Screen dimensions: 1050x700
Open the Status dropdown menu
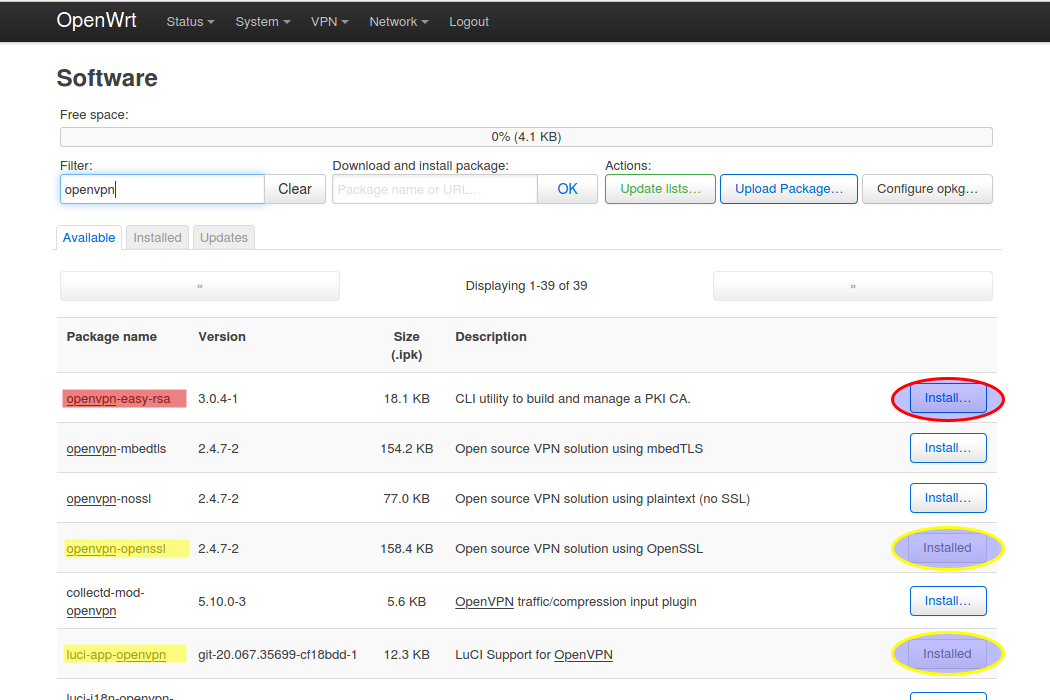click(190, 21)
